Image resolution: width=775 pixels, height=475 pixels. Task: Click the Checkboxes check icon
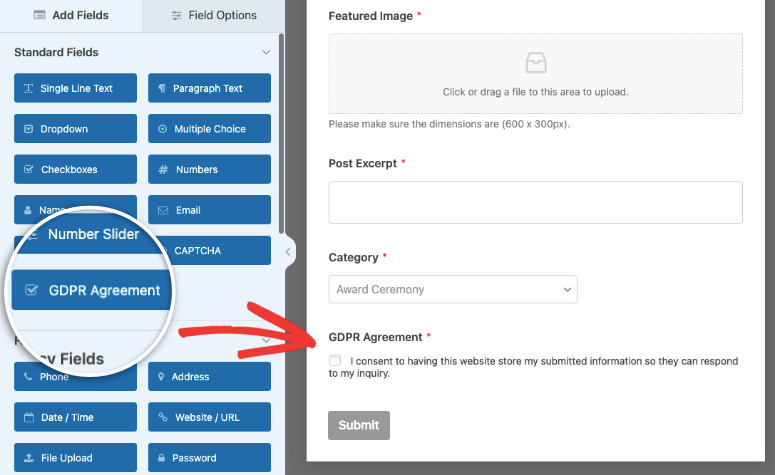29,169
